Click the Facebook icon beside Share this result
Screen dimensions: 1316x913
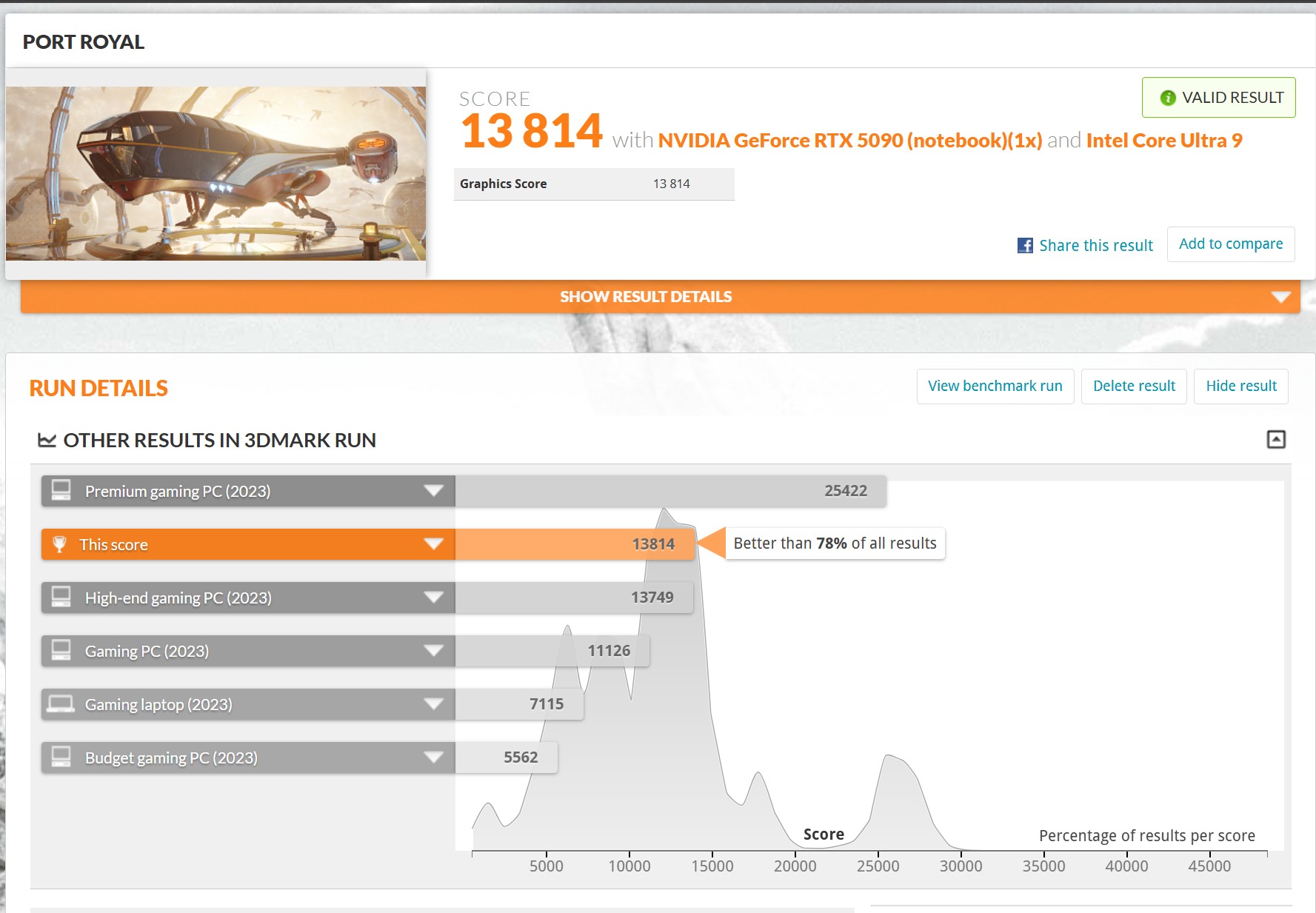[x=1025, y=246]
